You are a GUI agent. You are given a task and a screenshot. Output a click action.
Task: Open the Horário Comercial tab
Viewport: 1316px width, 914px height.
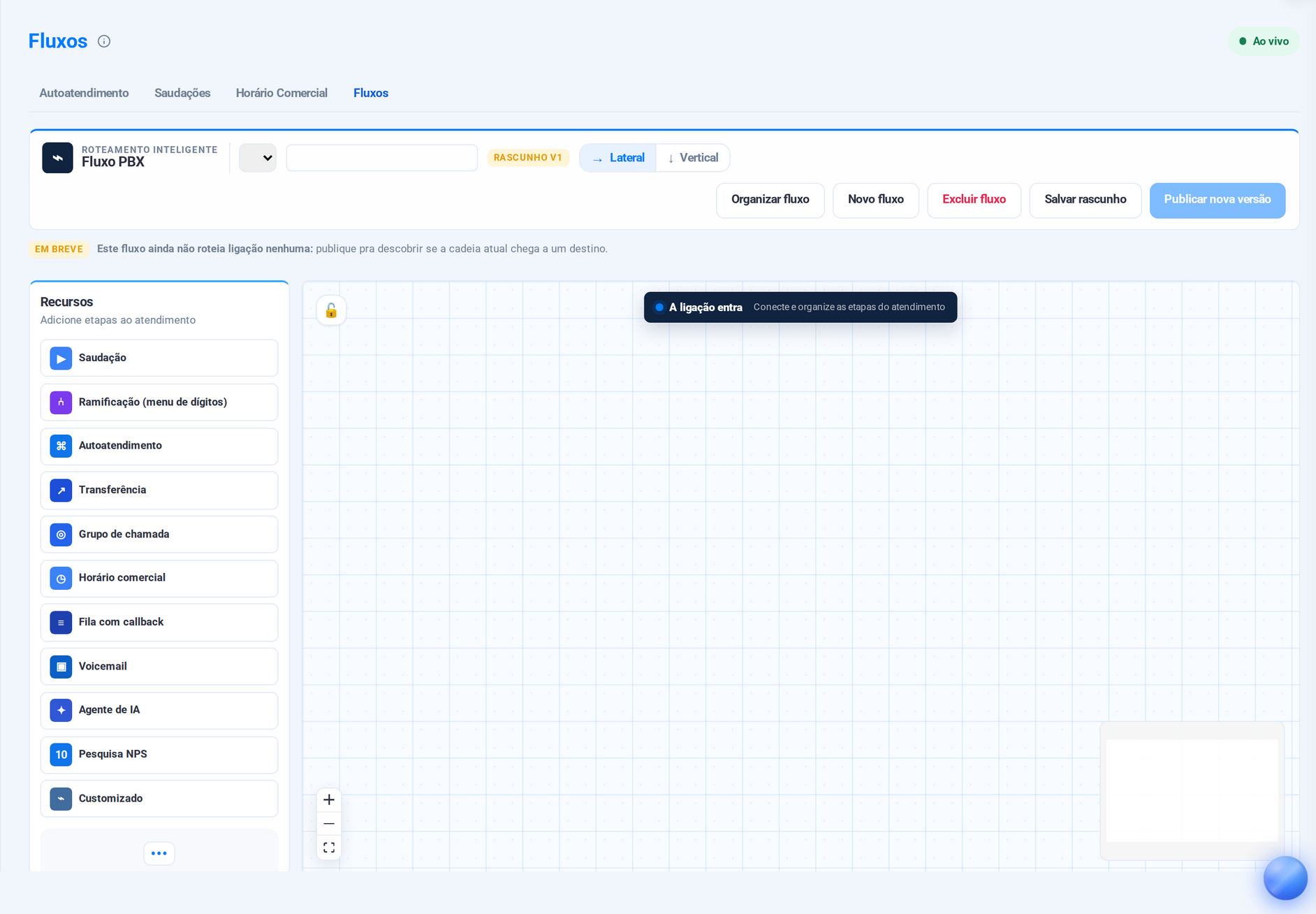(282, 93)
